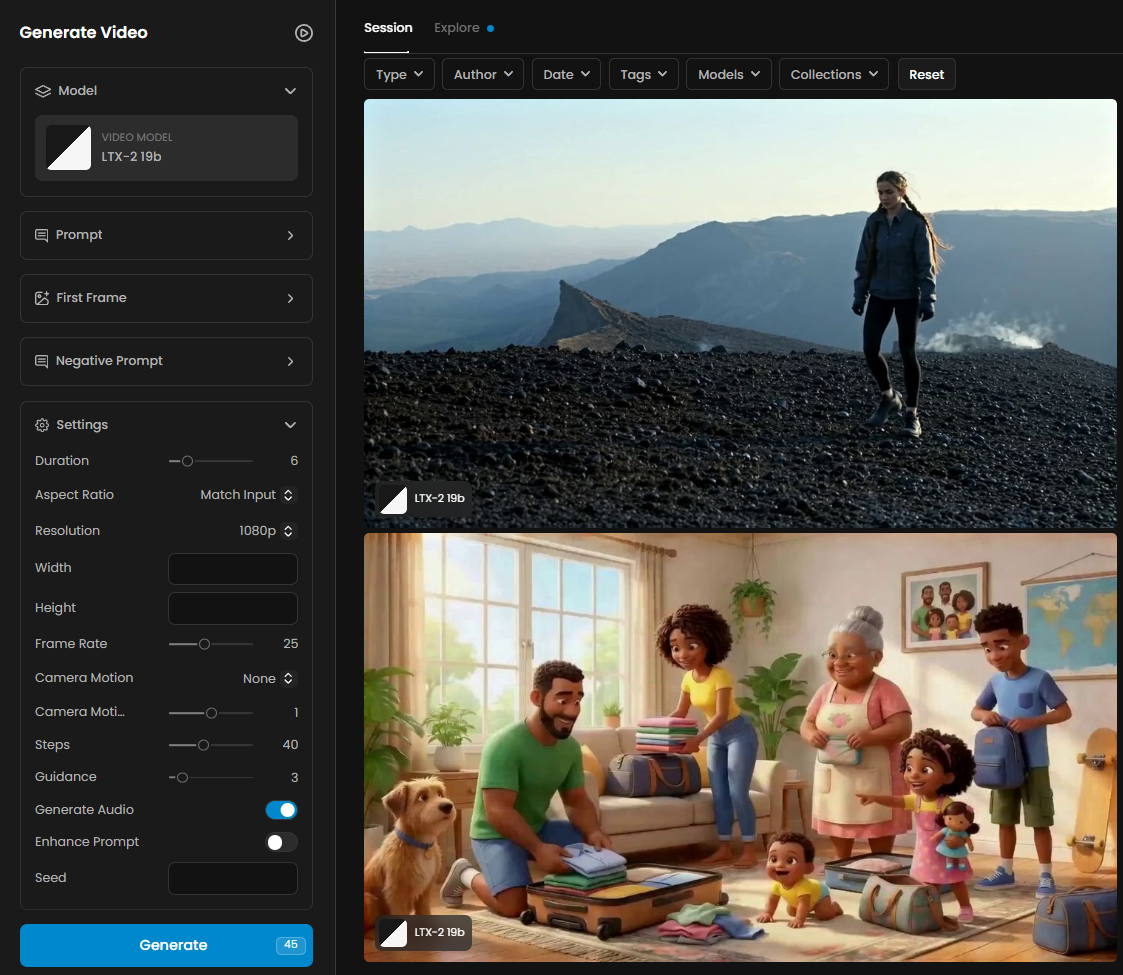Click the LTX-2 19b model thumbnail icon
Screen dimensions: 1123x975
click(x=69, y=148)
